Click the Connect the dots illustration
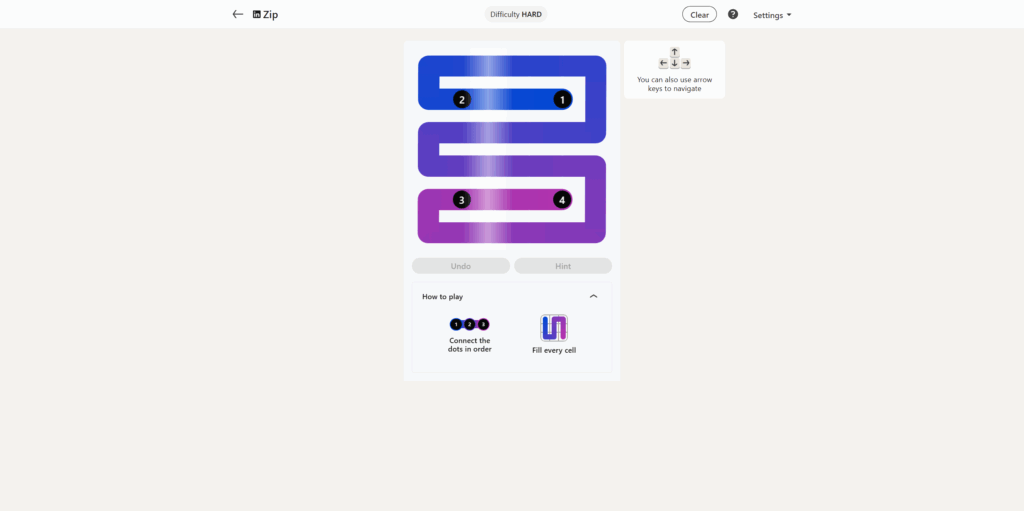This screenshot has height=511, width=1024. tap(470, 324)
